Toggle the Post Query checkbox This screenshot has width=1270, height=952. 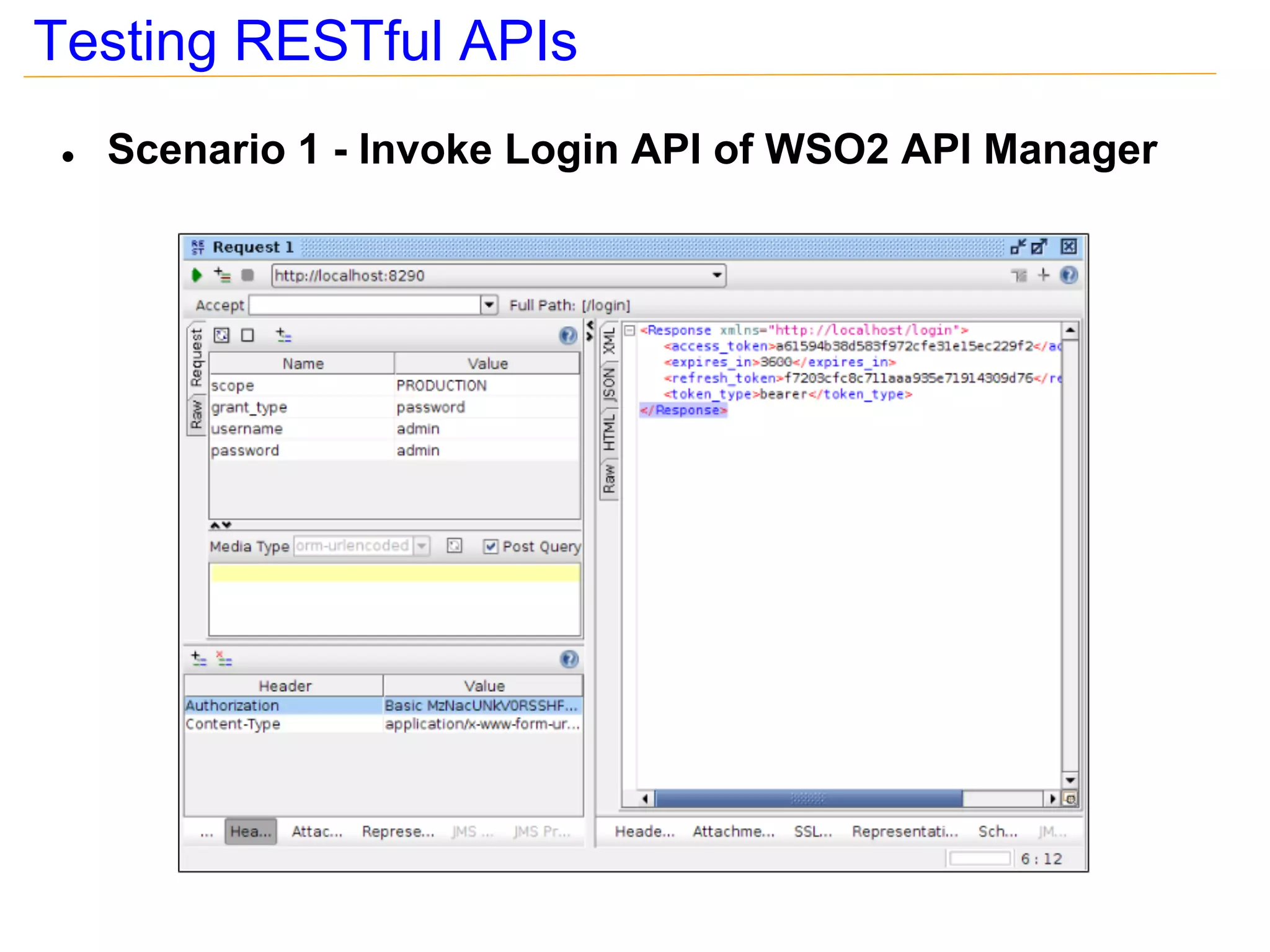pos(491,546)
